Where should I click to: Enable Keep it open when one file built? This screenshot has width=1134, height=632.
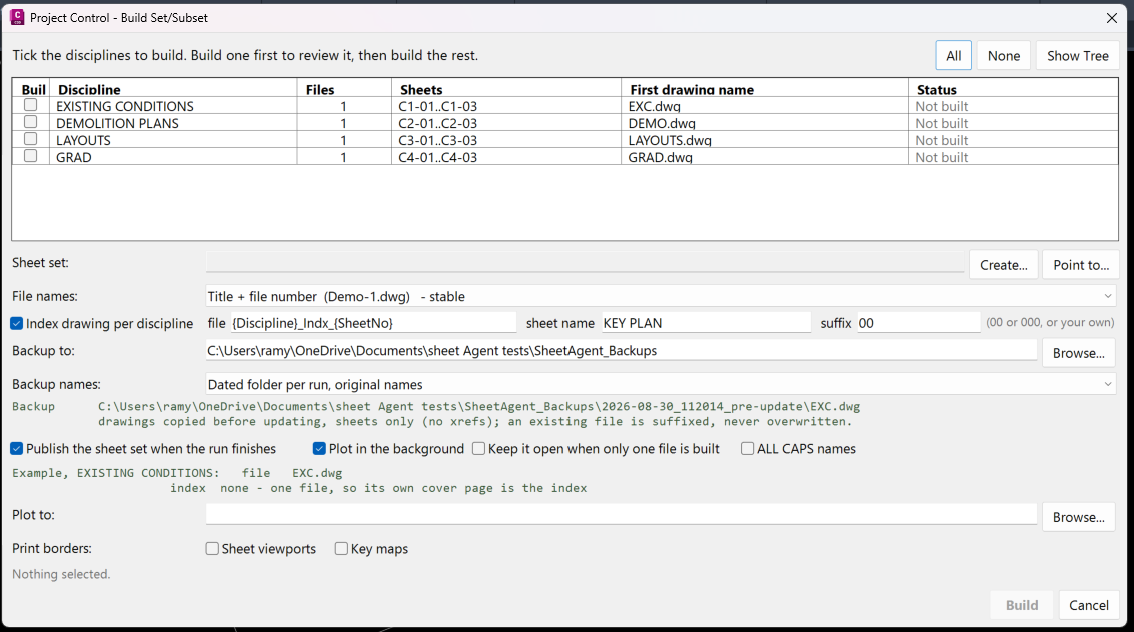pos(478,448)
